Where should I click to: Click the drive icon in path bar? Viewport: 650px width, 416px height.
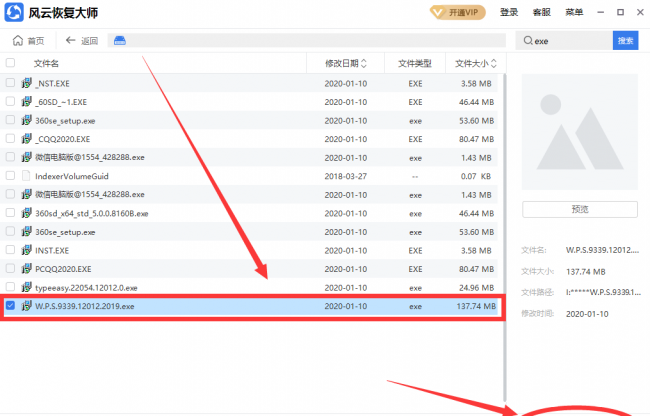click(x=120, y=41)
